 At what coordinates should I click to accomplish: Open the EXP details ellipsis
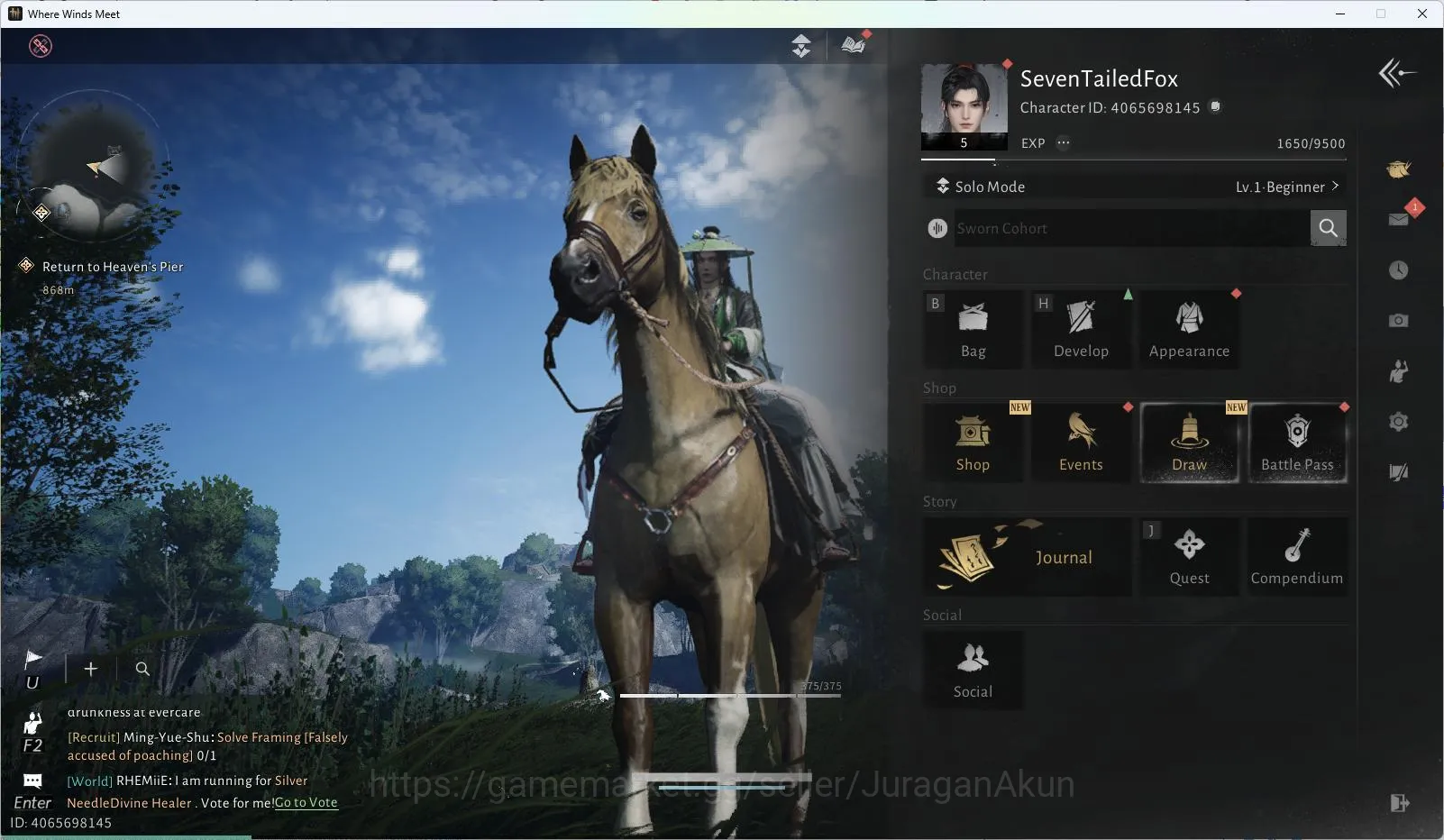point(1064,142)
